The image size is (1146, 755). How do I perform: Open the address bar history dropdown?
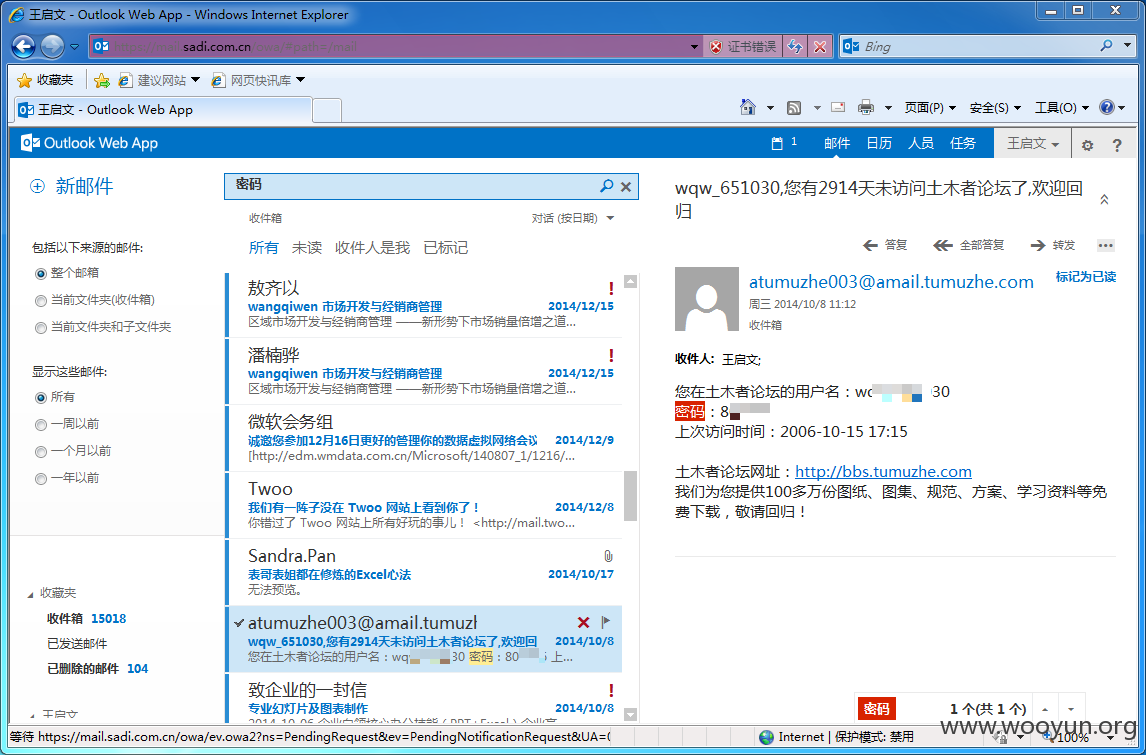695,47
